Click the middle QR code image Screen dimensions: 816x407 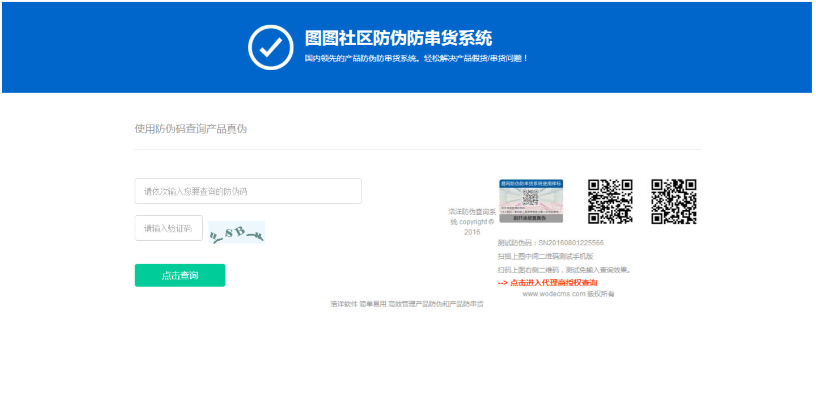pos(610,201)
